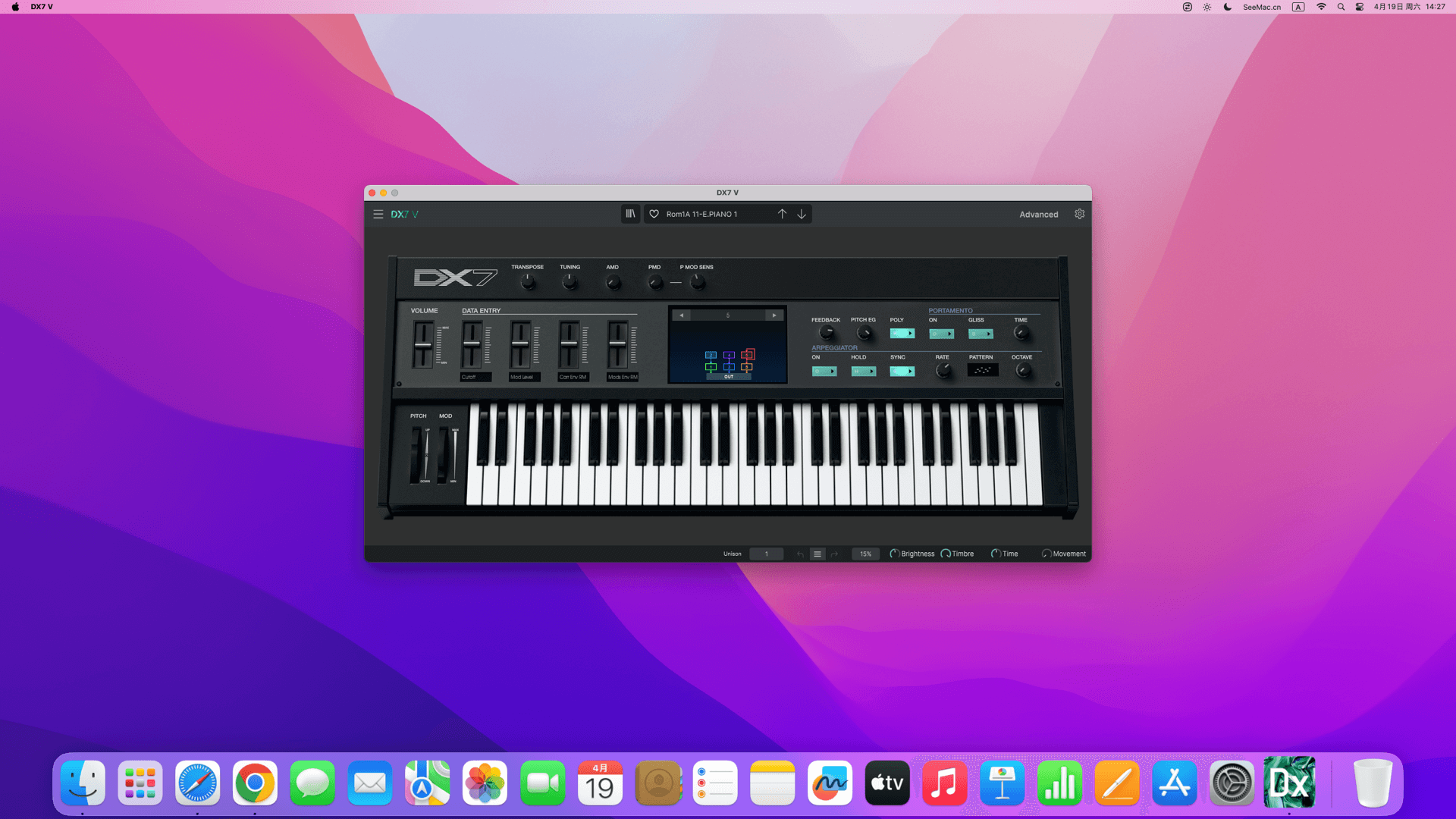The width and height of the screenshot is (1456, 819).
Task: Click the Timbre macro knob
Action: pyautogui.click(x=946, y=554)
